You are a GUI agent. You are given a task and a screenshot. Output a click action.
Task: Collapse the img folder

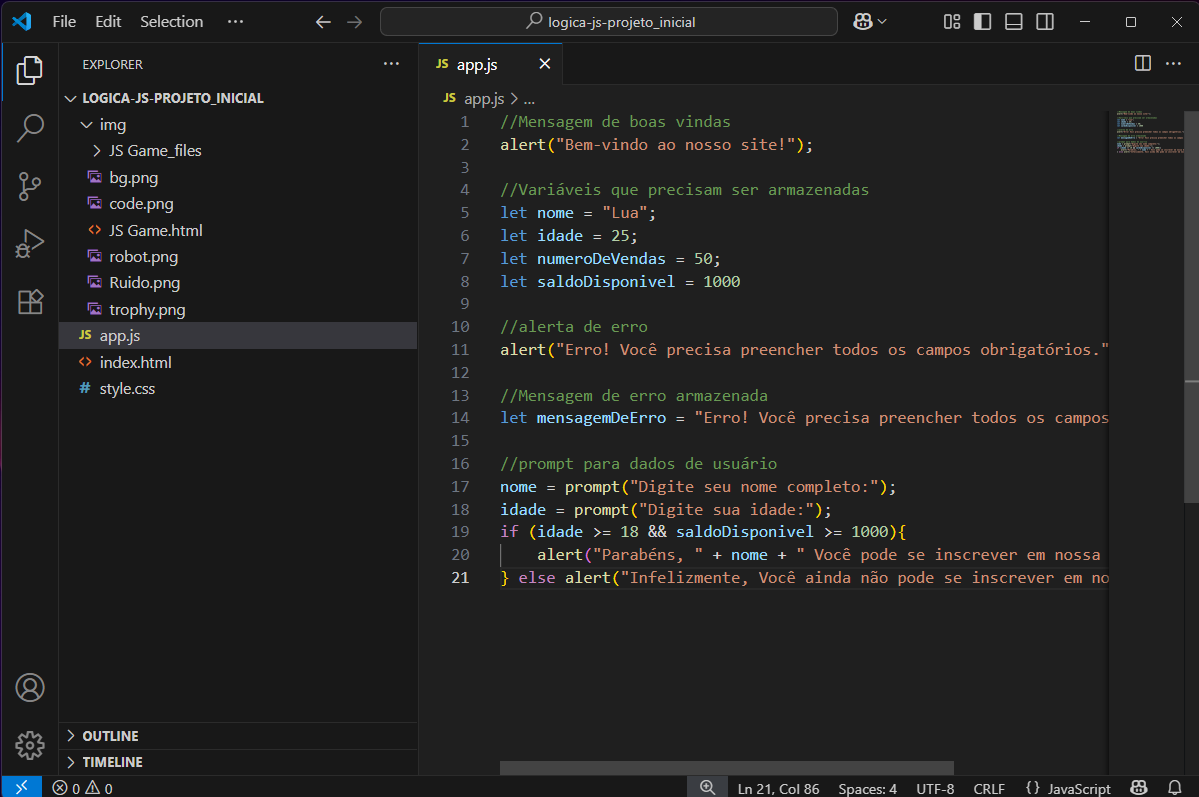(86, 125)
